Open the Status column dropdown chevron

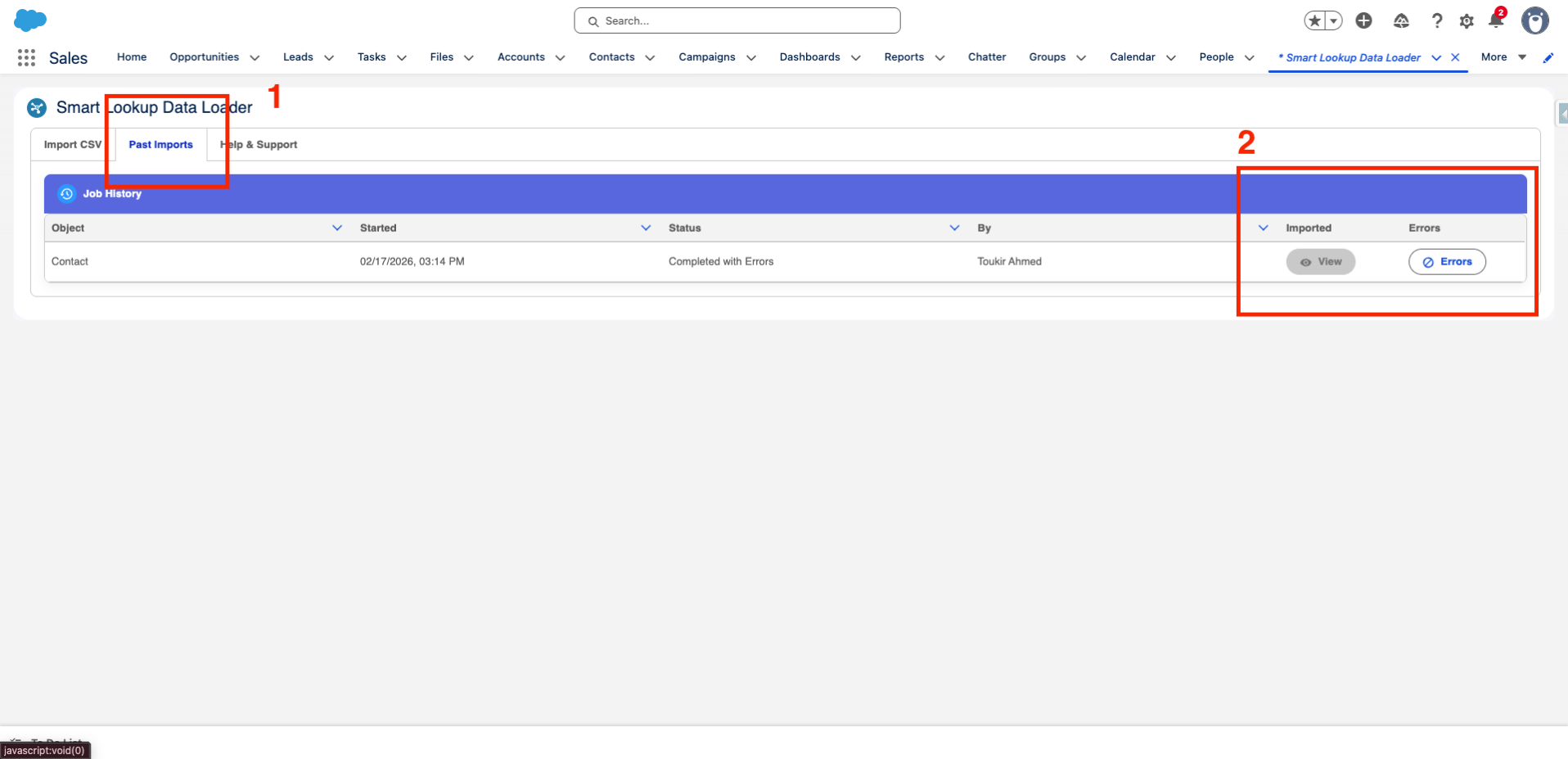(954, 228)
